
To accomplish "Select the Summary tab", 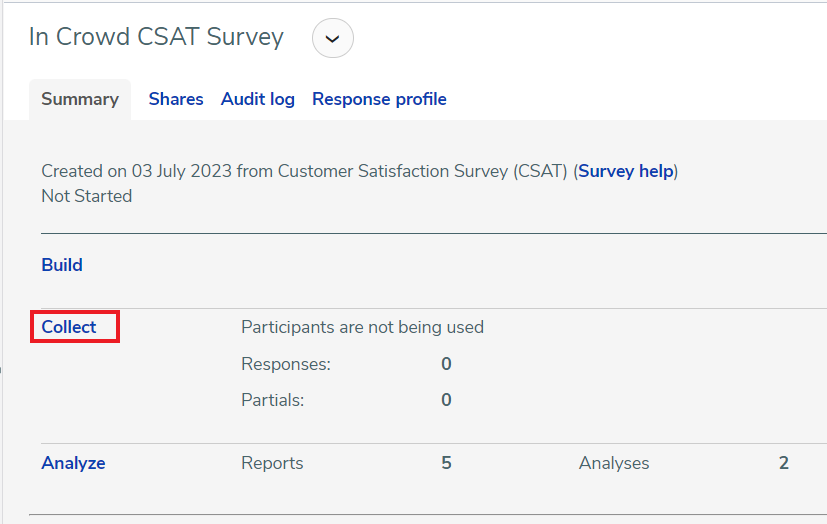I will point(80,99).
